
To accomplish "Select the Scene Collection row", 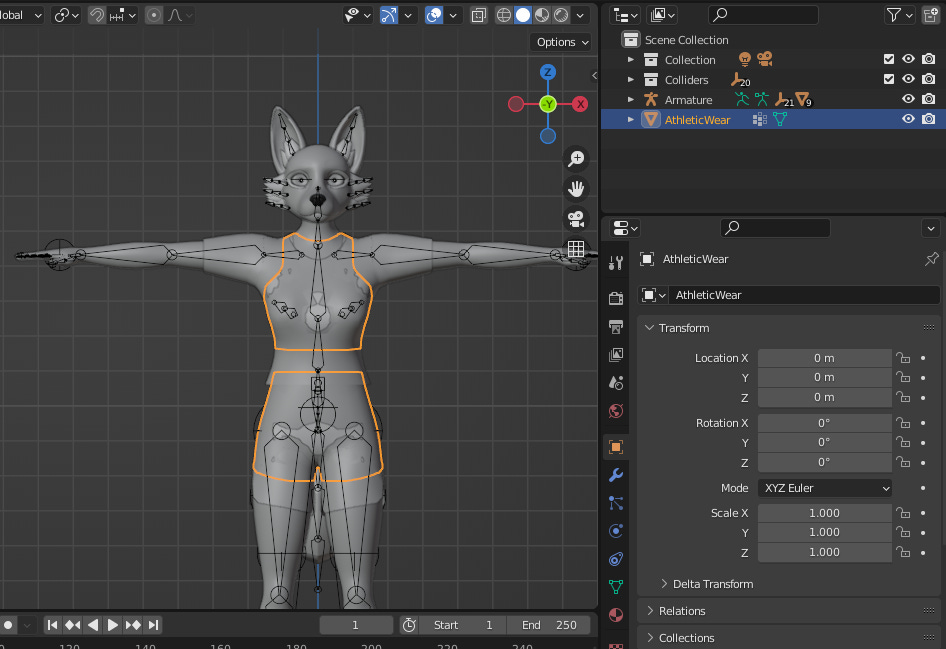I will (x=773, y=40).
